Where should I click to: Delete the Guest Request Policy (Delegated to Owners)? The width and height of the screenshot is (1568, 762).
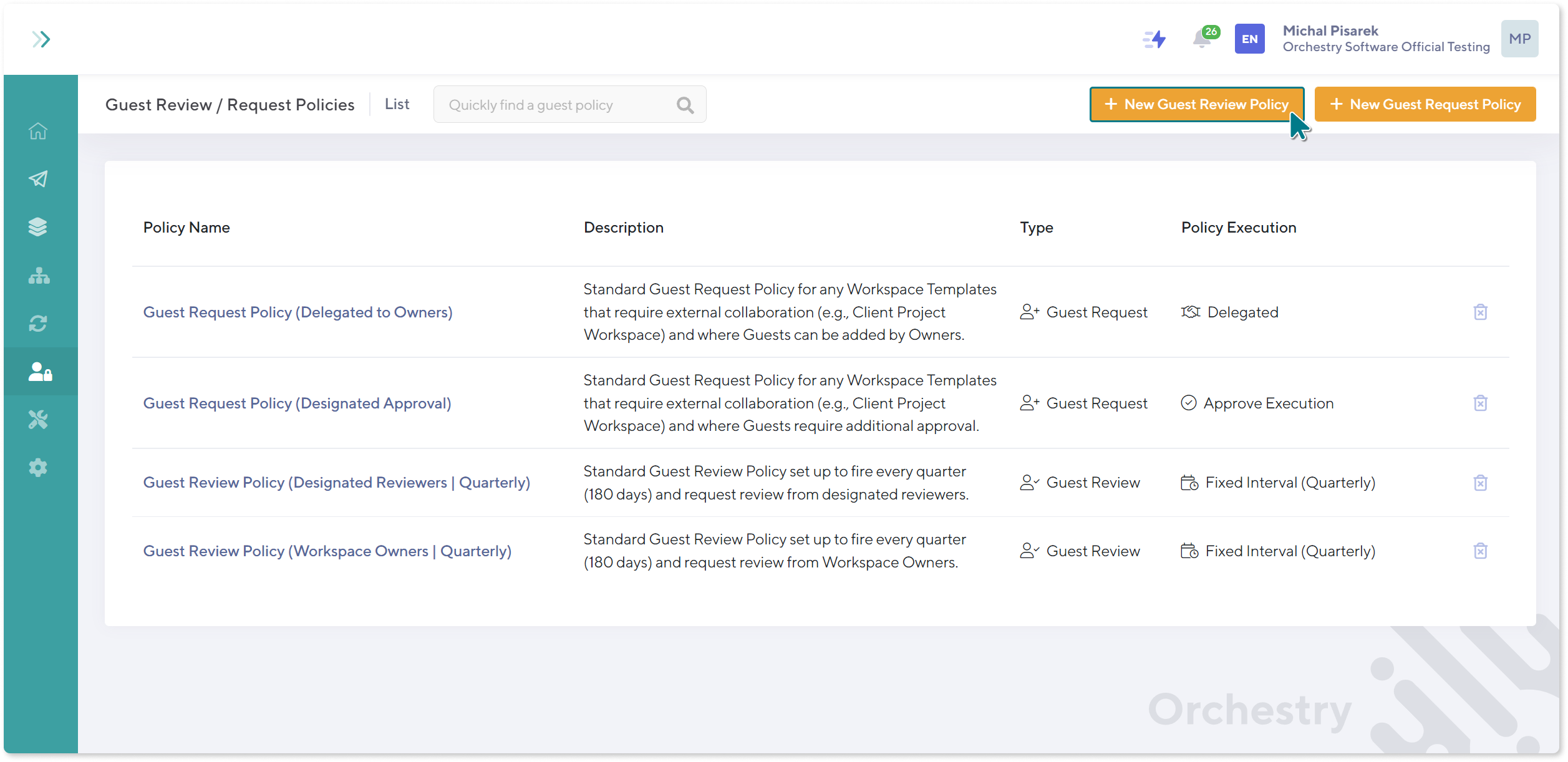pyautogui.click(x=1481, y=312)
